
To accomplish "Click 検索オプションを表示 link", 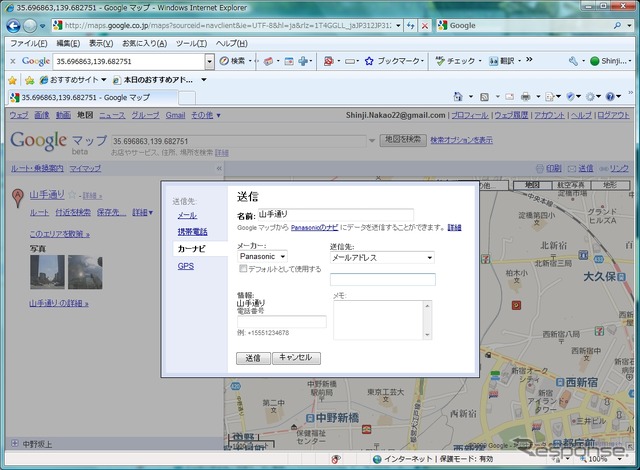I will pos(462,140).
